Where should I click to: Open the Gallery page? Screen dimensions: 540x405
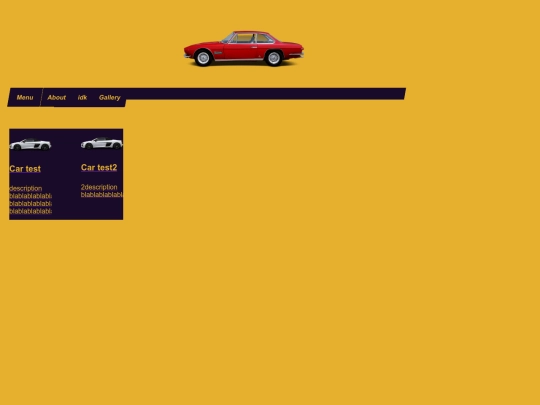[x=110, y=97]
